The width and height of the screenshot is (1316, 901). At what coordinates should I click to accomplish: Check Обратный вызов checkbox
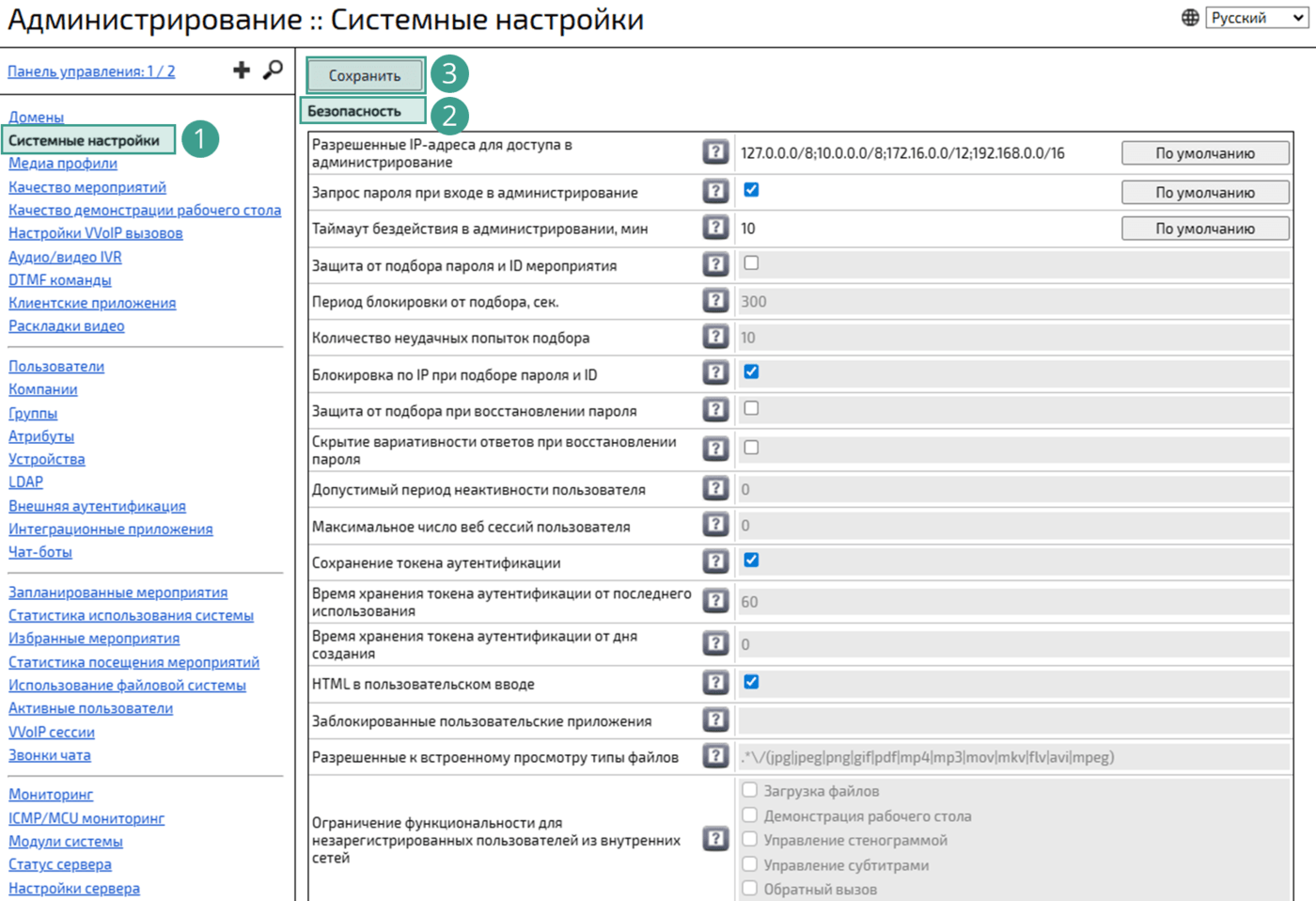(749, 888)
